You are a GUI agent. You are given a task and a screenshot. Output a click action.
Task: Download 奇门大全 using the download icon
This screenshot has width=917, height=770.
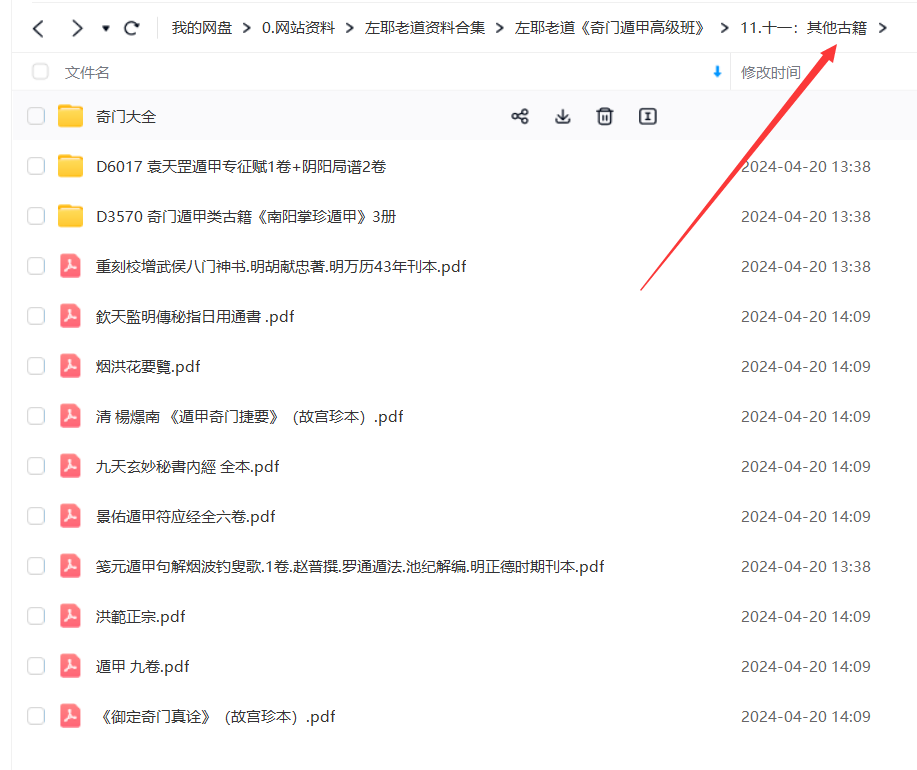click(x=562, y=116)
